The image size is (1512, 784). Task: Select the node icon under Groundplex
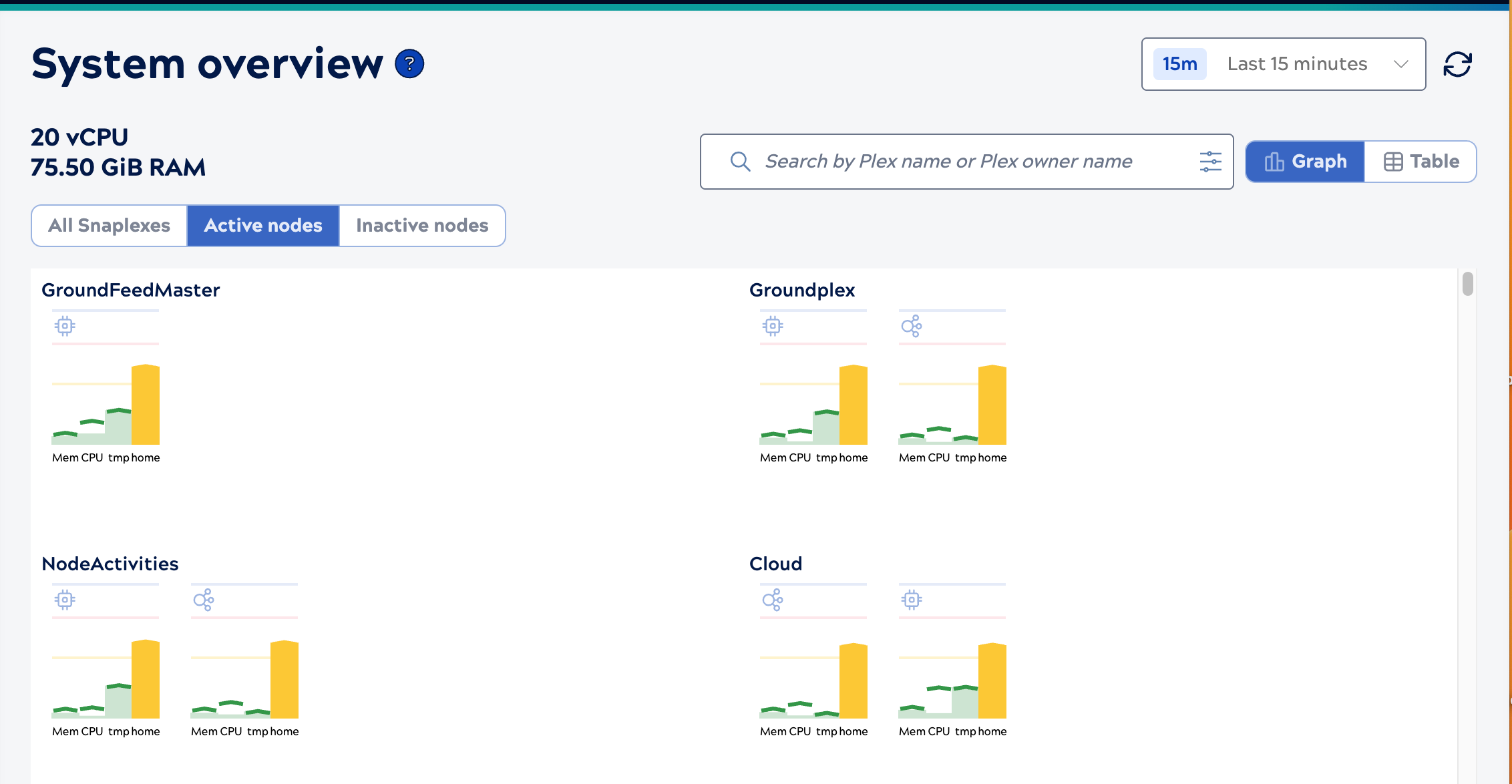[912, 326]
